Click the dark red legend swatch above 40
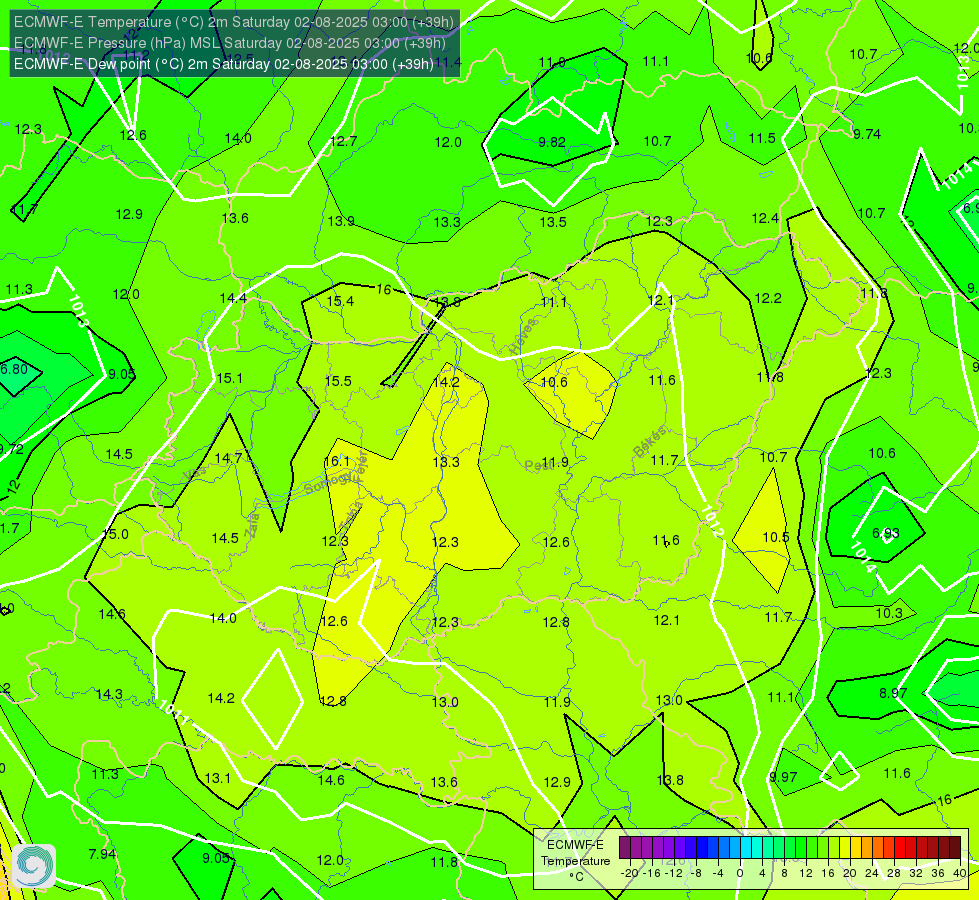Viewport: 979px width, 900px height. (955, 848)
